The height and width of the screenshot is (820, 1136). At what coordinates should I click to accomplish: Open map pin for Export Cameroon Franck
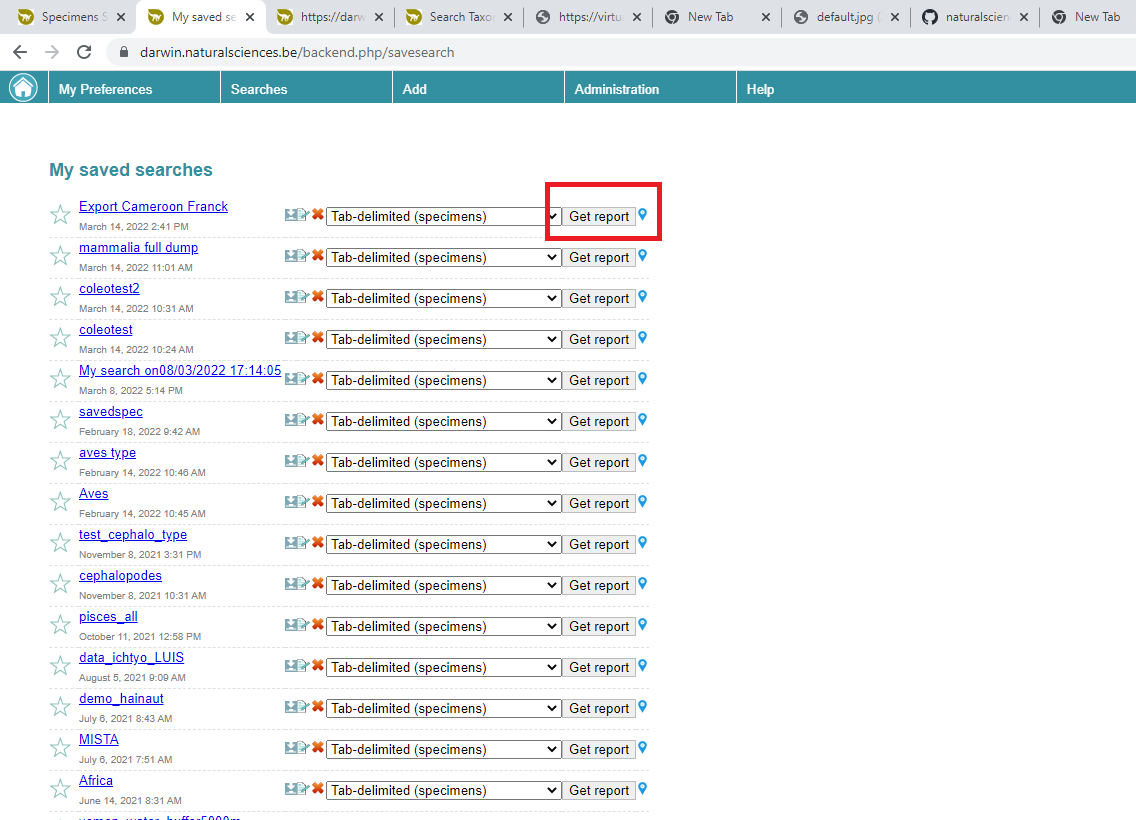(643, 214)
